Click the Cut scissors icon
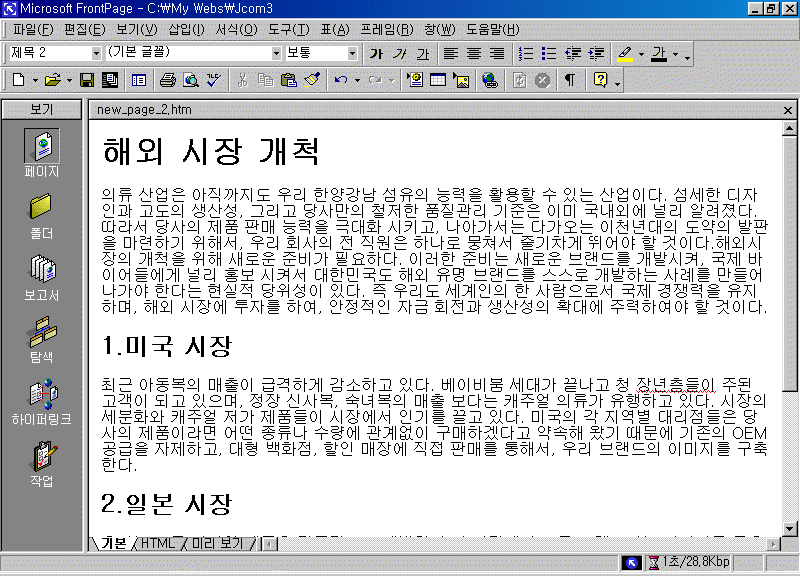Viewport: 800px width, 576px height. [243, 80]
